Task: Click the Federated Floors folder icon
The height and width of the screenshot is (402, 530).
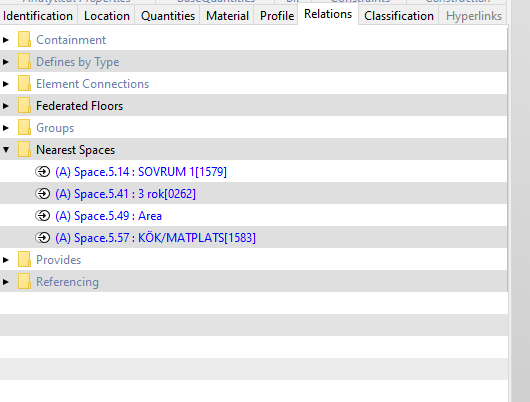Action: 24,105
